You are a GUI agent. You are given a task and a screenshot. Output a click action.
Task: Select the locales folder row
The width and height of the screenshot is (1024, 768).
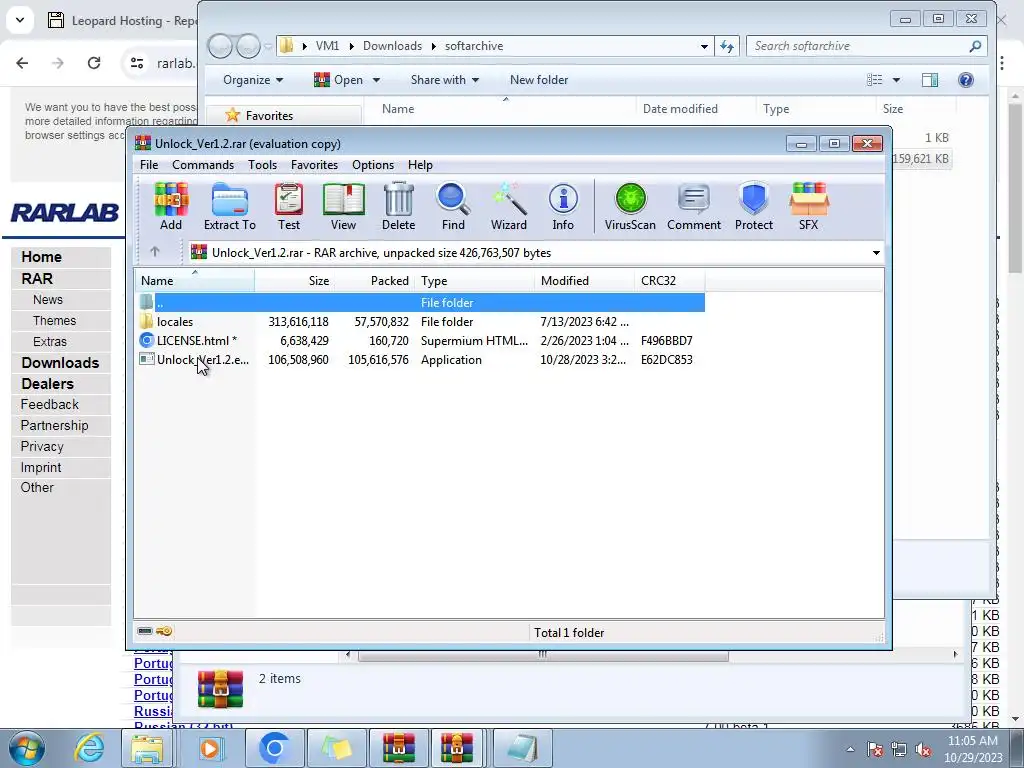pos(421,321)
